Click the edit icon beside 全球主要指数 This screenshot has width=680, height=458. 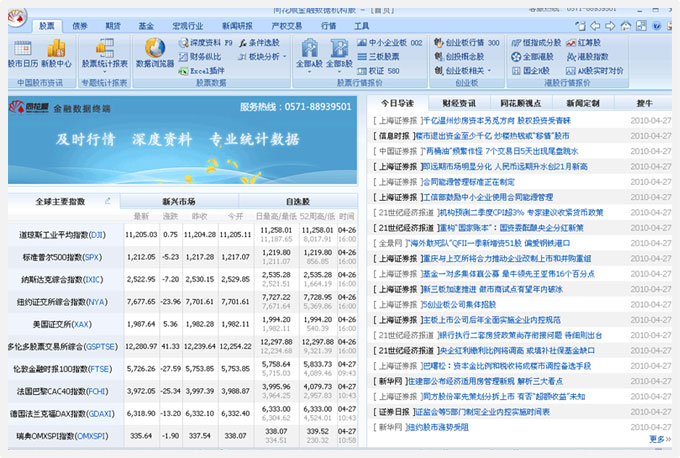click(108, 201)
